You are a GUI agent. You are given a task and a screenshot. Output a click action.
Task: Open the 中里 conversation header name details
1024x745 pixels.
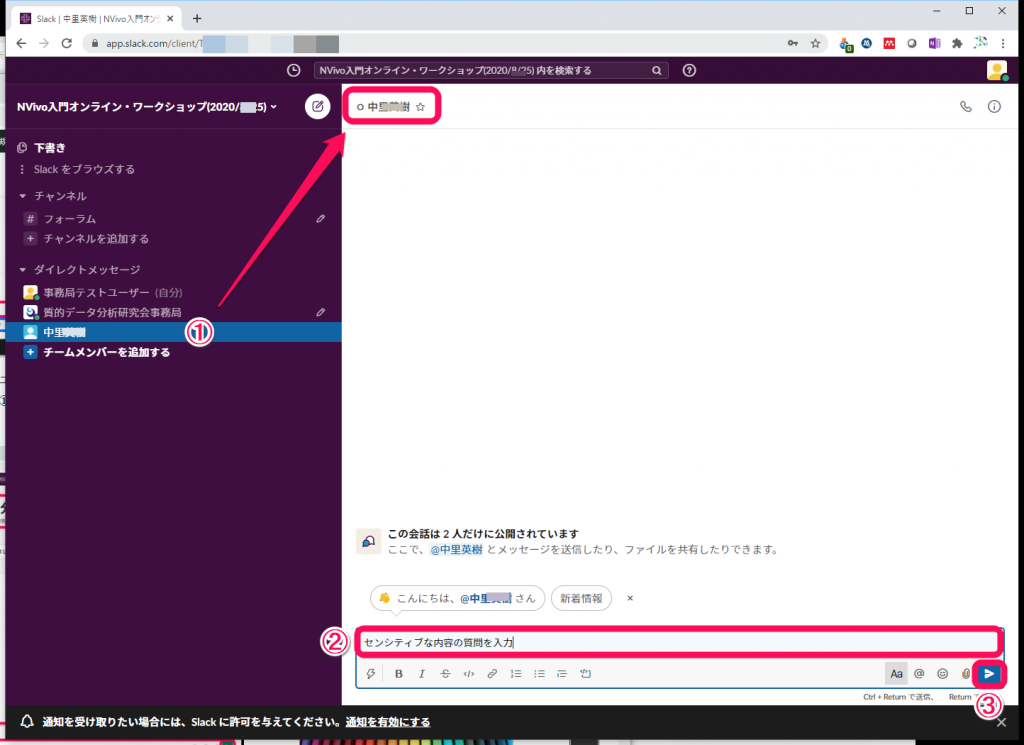click(x=389, y=107)
